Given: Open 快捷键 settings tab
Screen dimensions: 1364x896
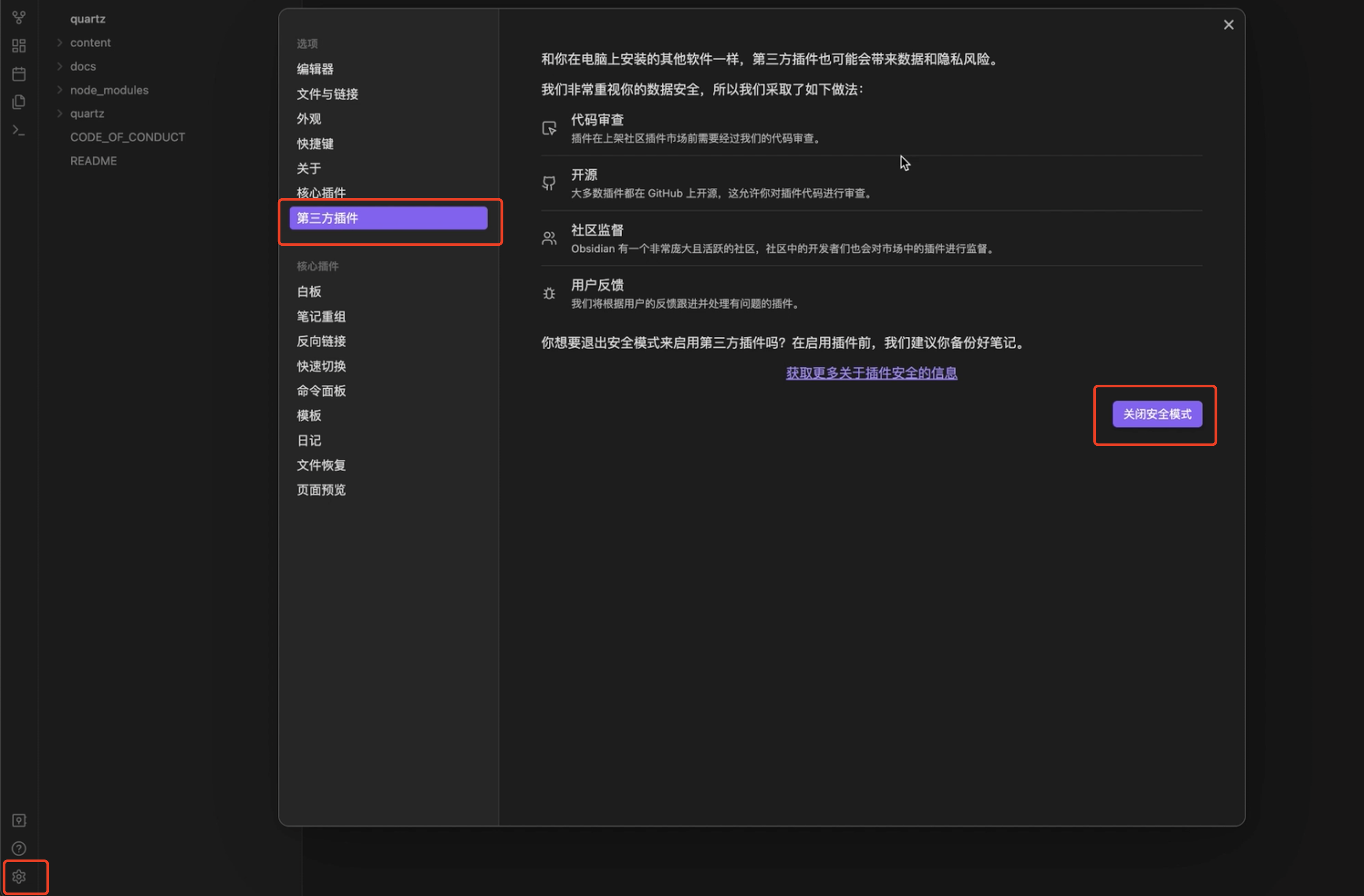Looking at the screenshot, I should point(315,144).
